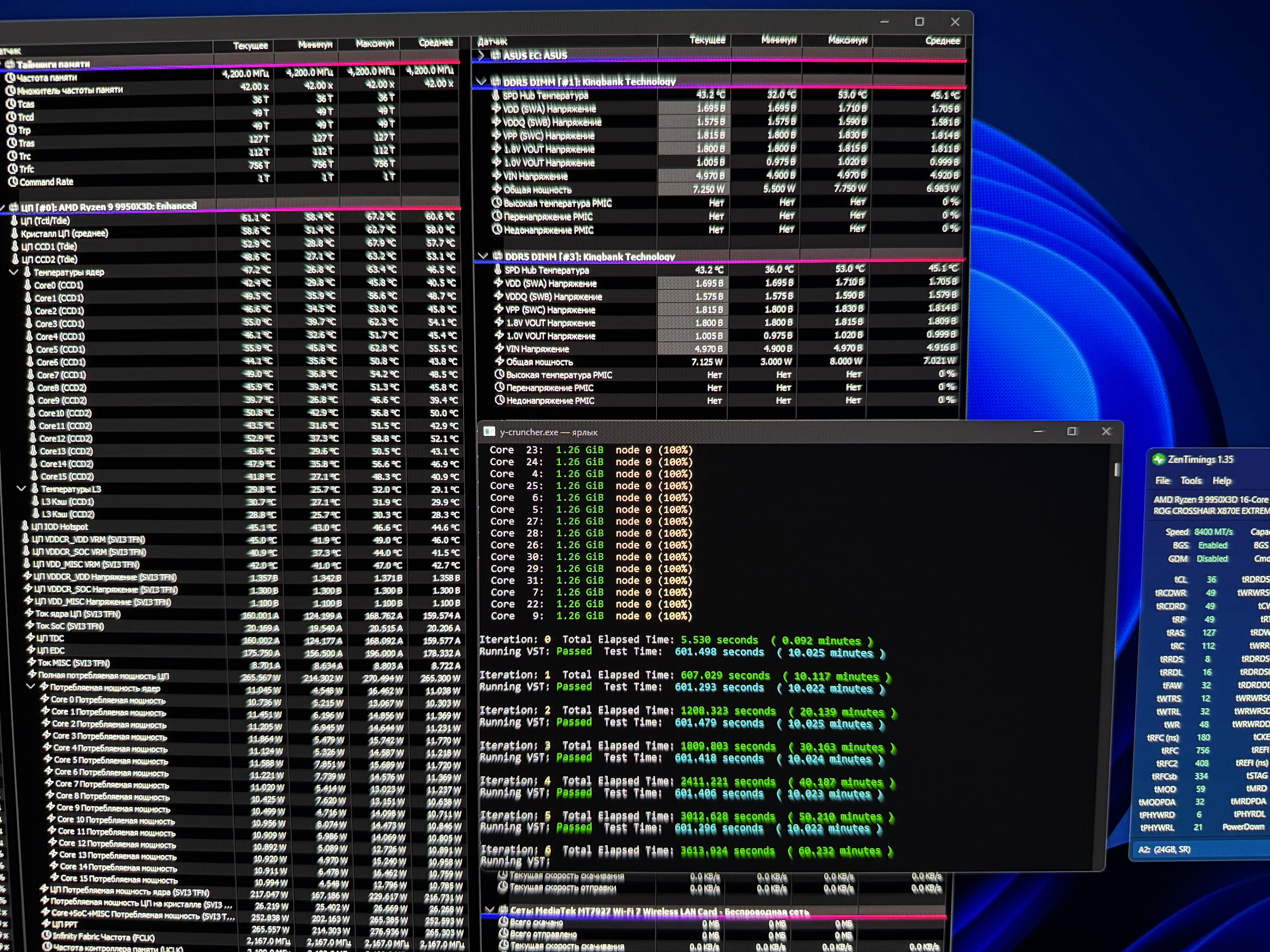This screenshot has height=952, width=1270.
Task: Click the clock icon next to Command Rate
Action: coord(13,182)
